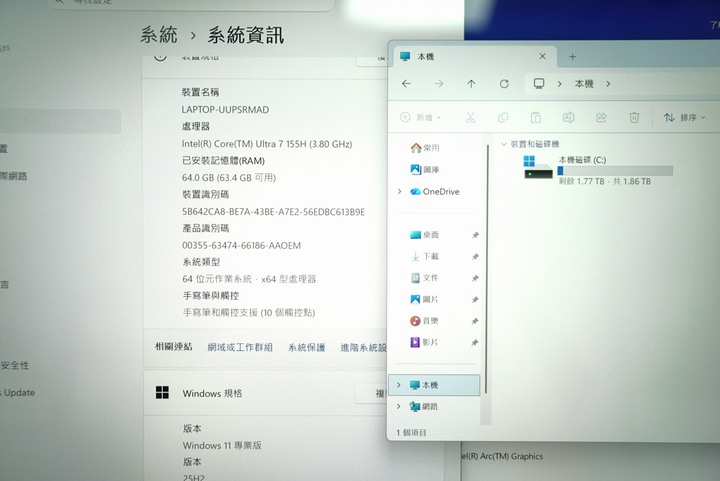The width and height of the screenshot is (720, 481).
Task: Click 系統 breadcrumb in Settings header
Action: click(159, 35)
